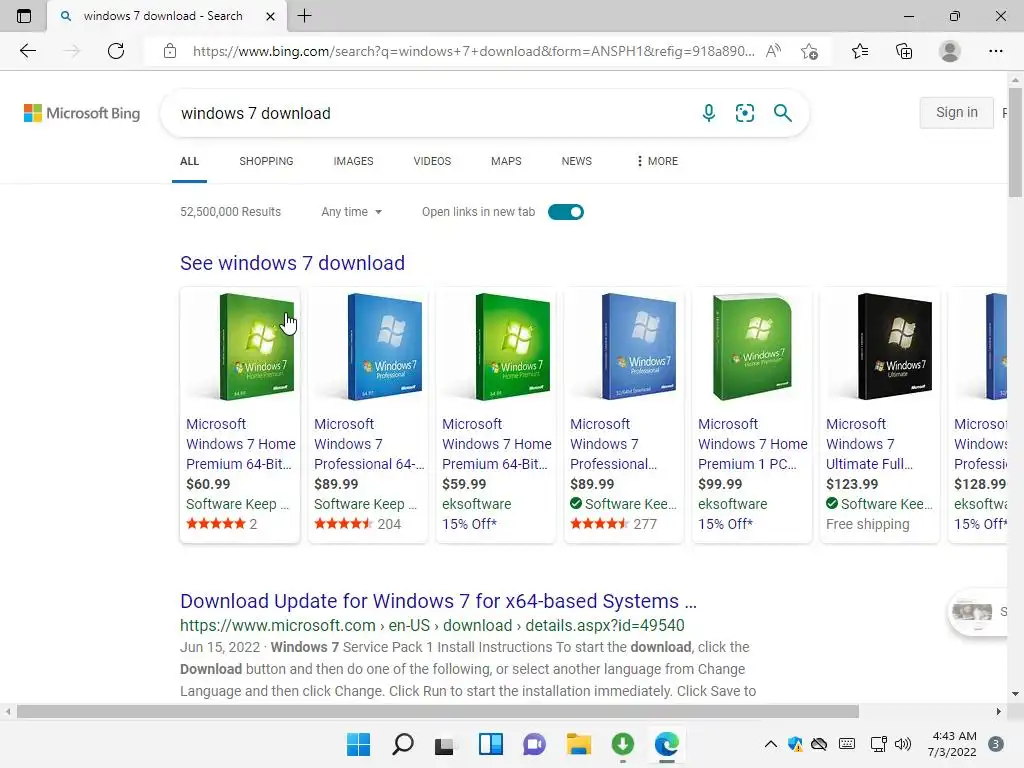Open clock and date 4:43 AM
This screenshot has width=1024, height=768.
pos(952,744)
